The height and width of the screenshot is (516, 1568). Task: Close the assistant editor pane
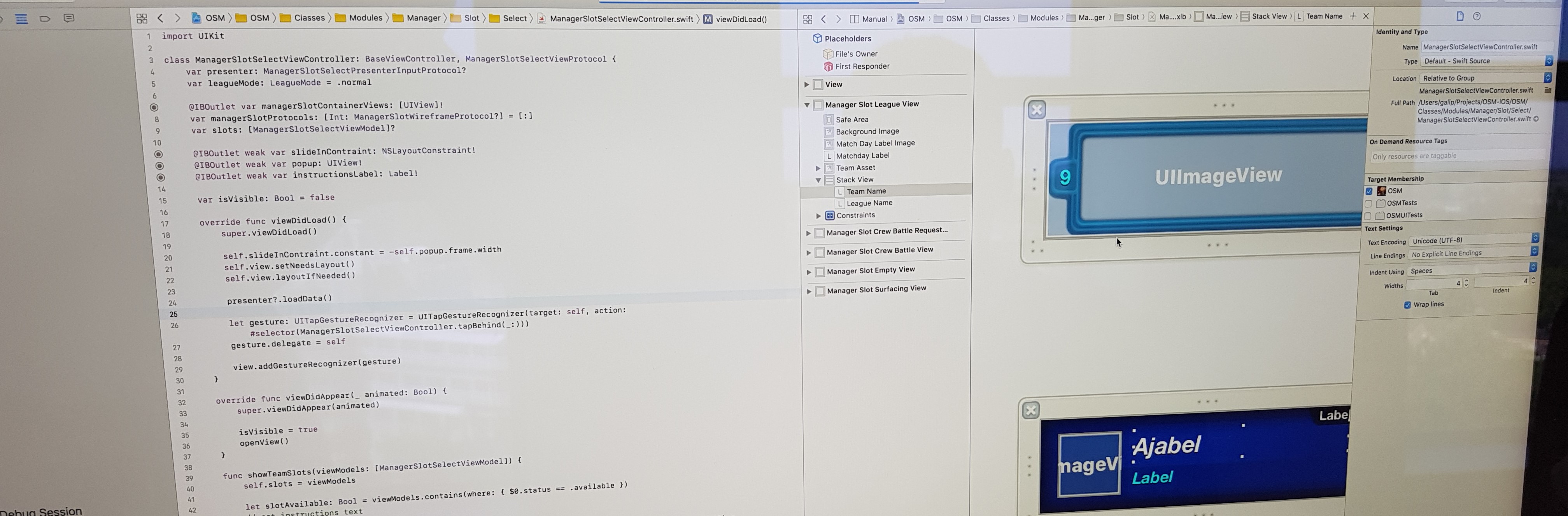[x=1366, y=16]
